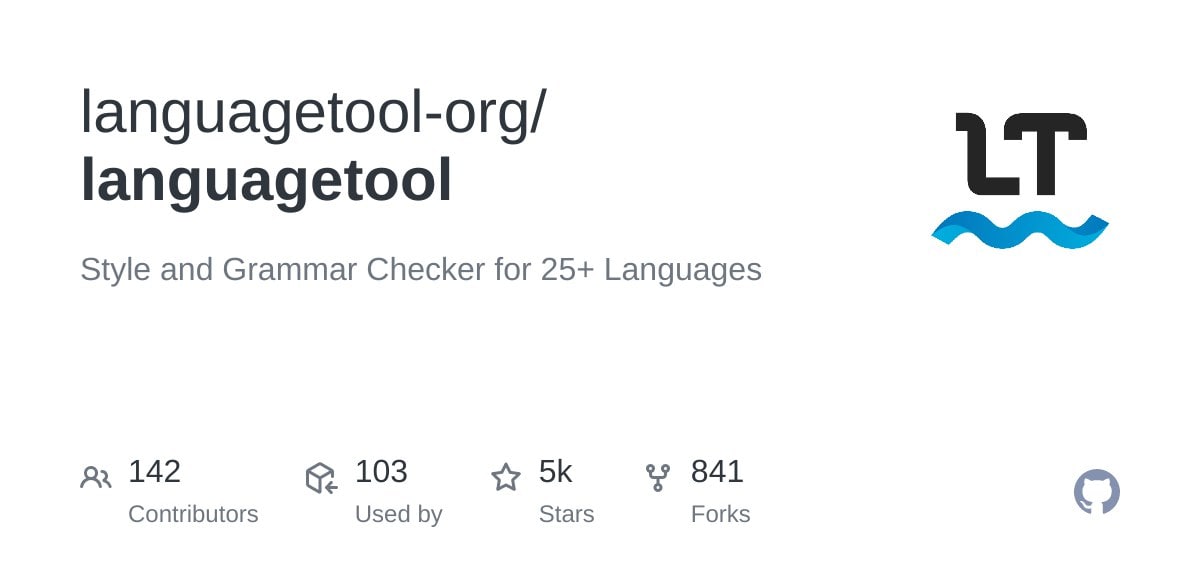Click the Stars star icon
Screen dimensions: 1200x575
click(x=506, y=478)
